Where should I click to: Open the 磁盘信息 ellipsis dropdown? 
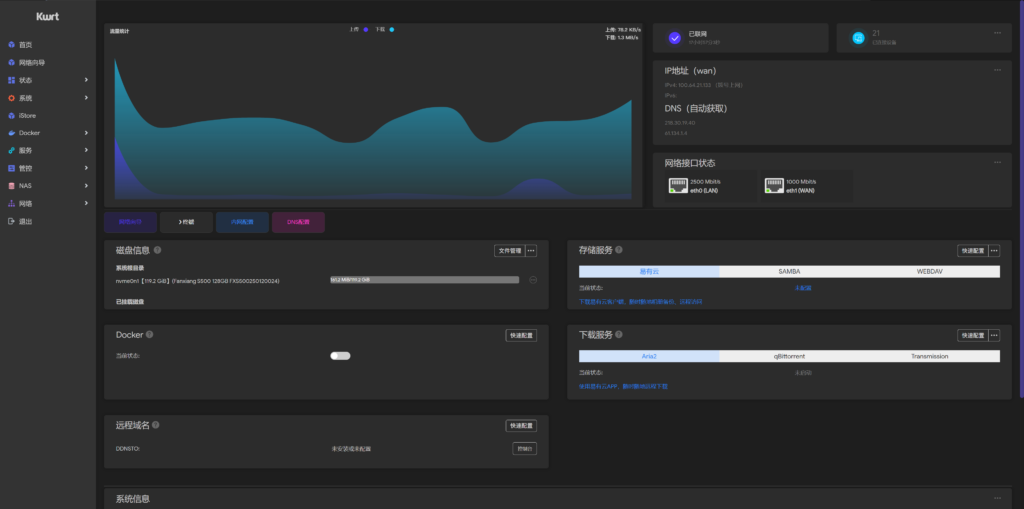pos(531,250)
